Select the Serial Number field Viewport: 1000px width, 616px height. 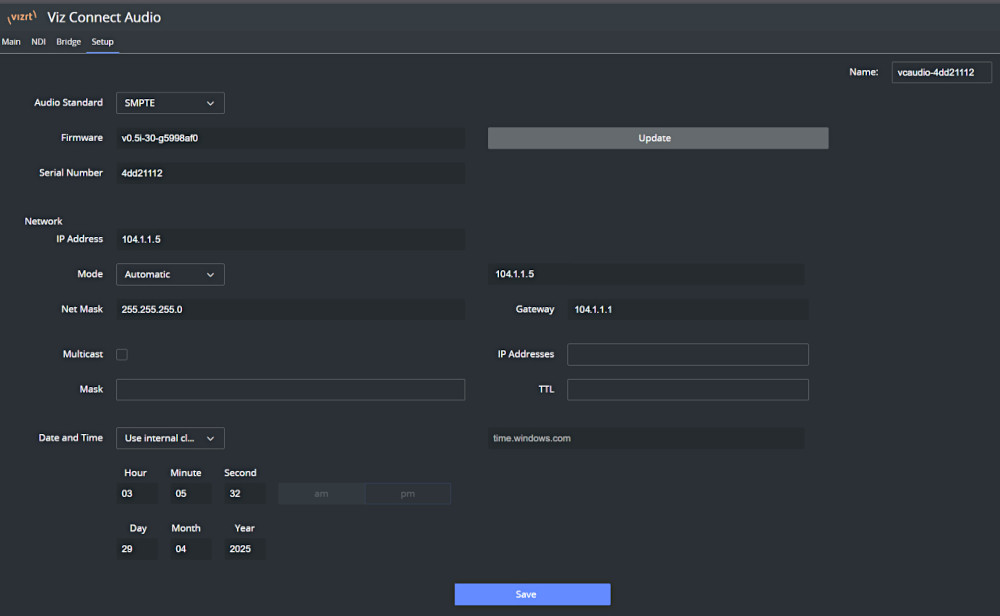(x=290, y=173)
